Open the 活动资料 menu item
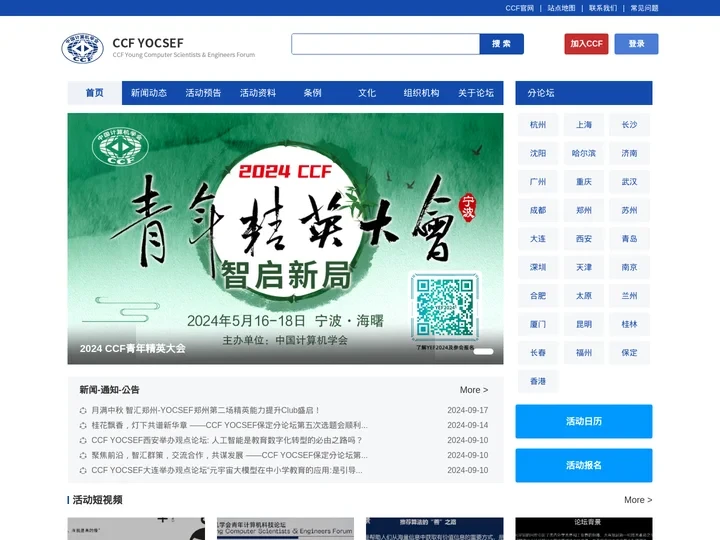 click(258, 93)
